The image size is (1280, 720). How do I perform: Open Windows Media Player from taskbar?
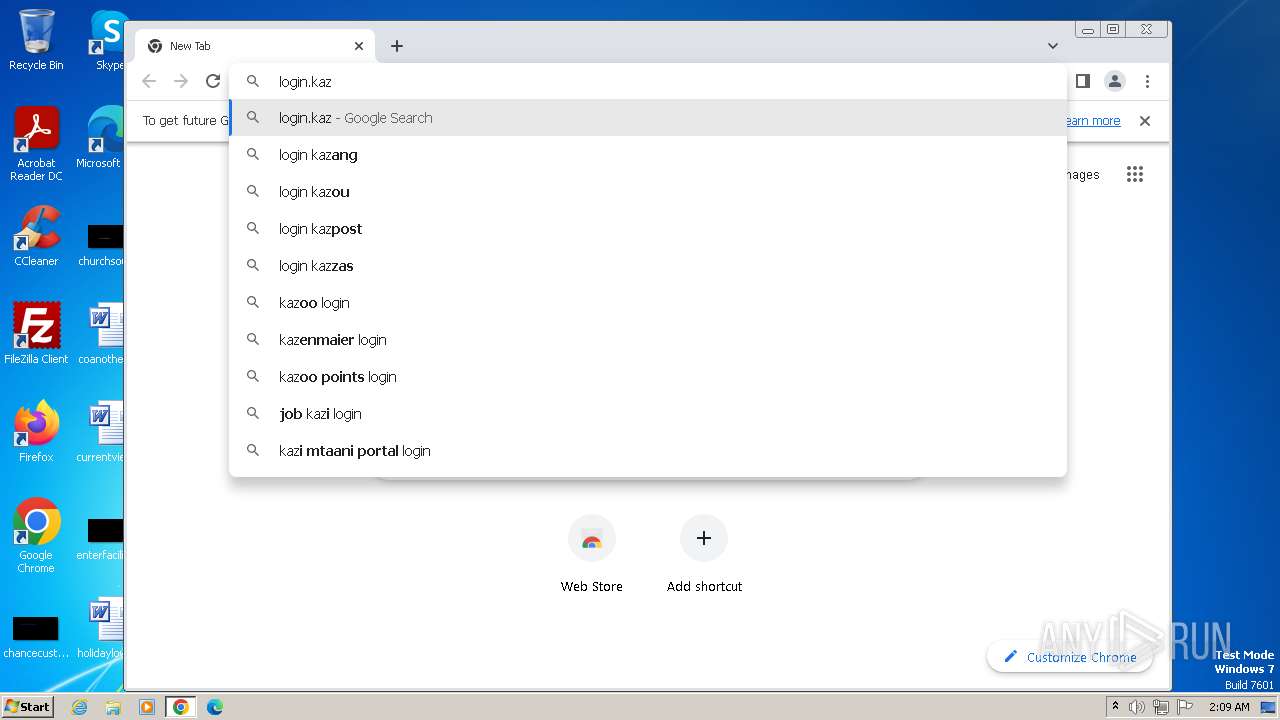(147, 707)
